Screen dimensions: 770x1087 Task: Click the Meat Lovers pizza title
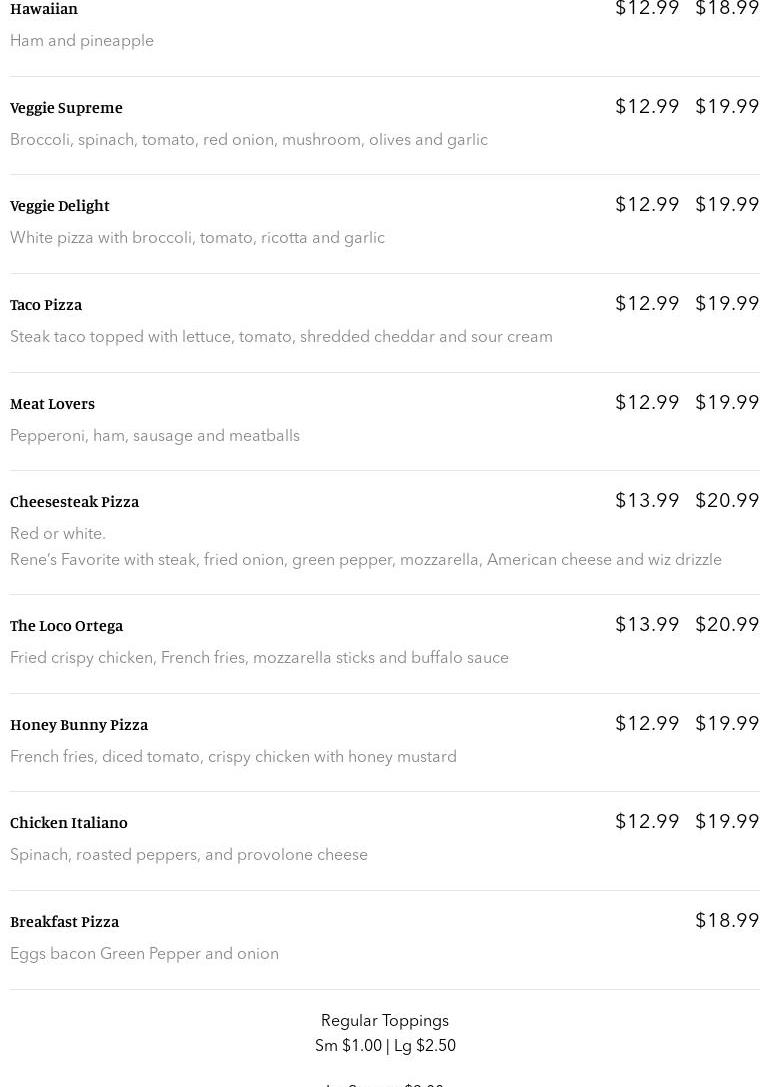pos(52,403)
